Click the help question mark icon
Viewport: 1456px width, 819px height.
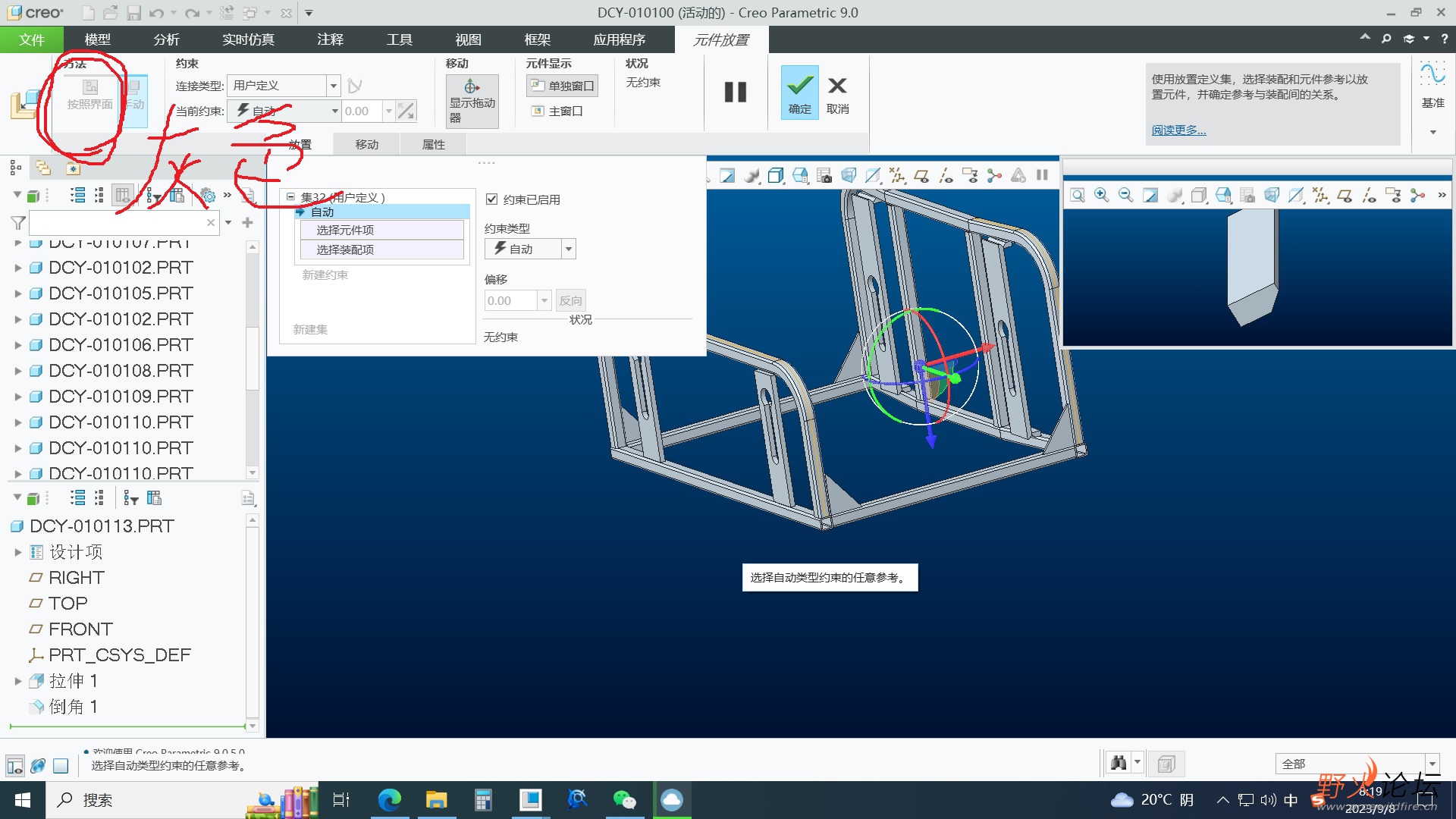[x=1444, y=39]
